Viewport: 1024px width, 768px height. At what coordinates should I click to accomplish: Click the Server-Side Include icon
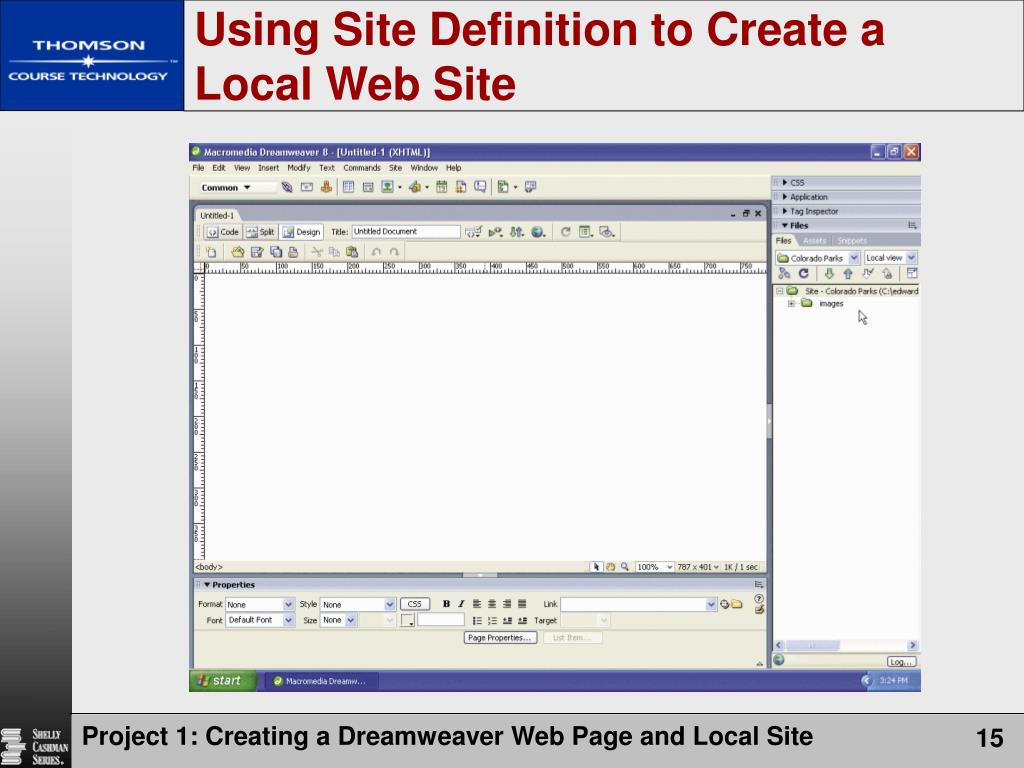461,187
